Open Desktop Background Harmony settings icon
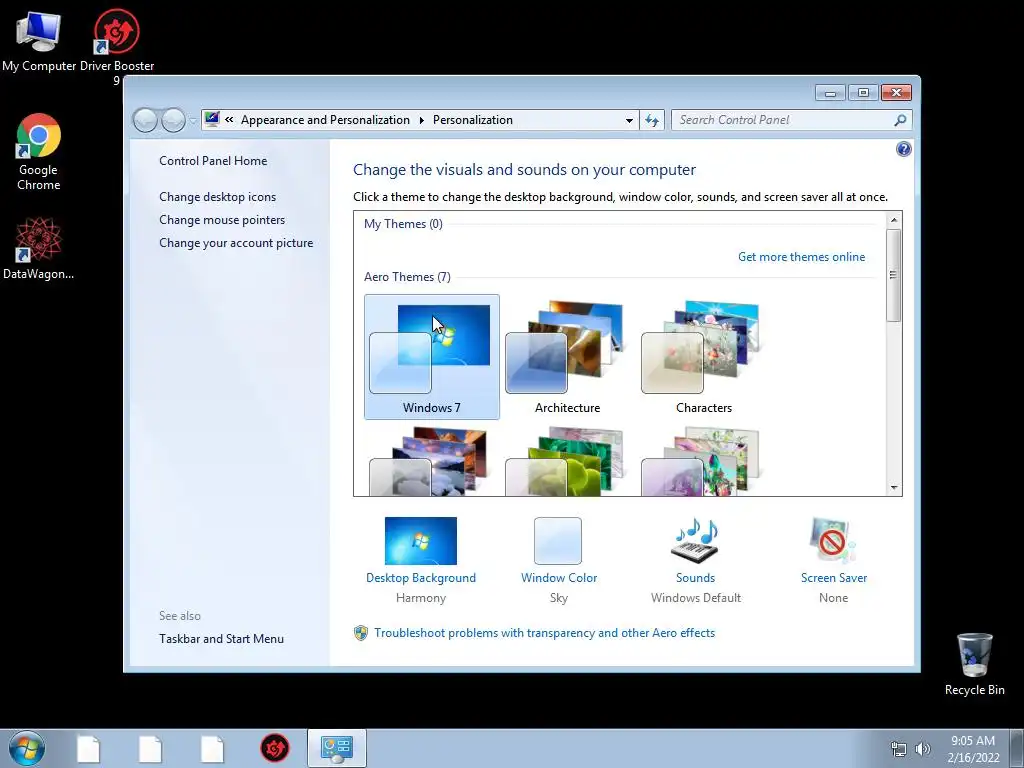1024x768 pixels. 421,541
